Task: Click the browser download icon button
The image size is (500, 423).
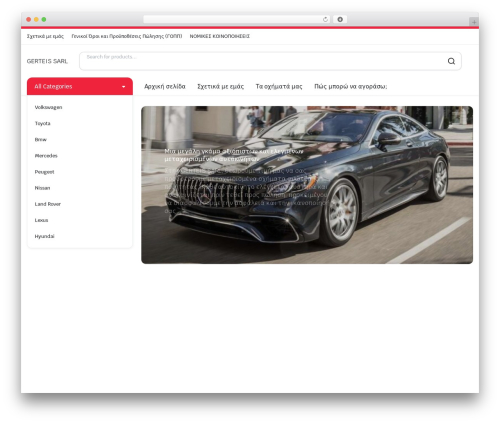Action: 340,20
